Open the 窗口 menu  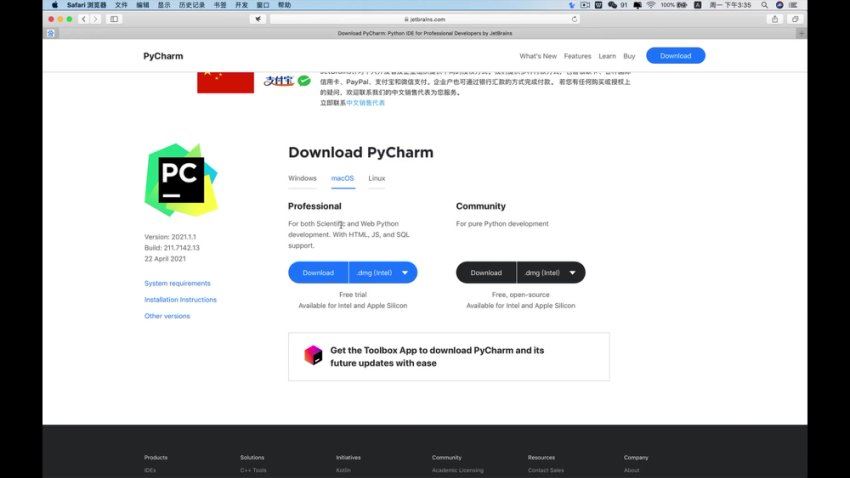[263, 5]
